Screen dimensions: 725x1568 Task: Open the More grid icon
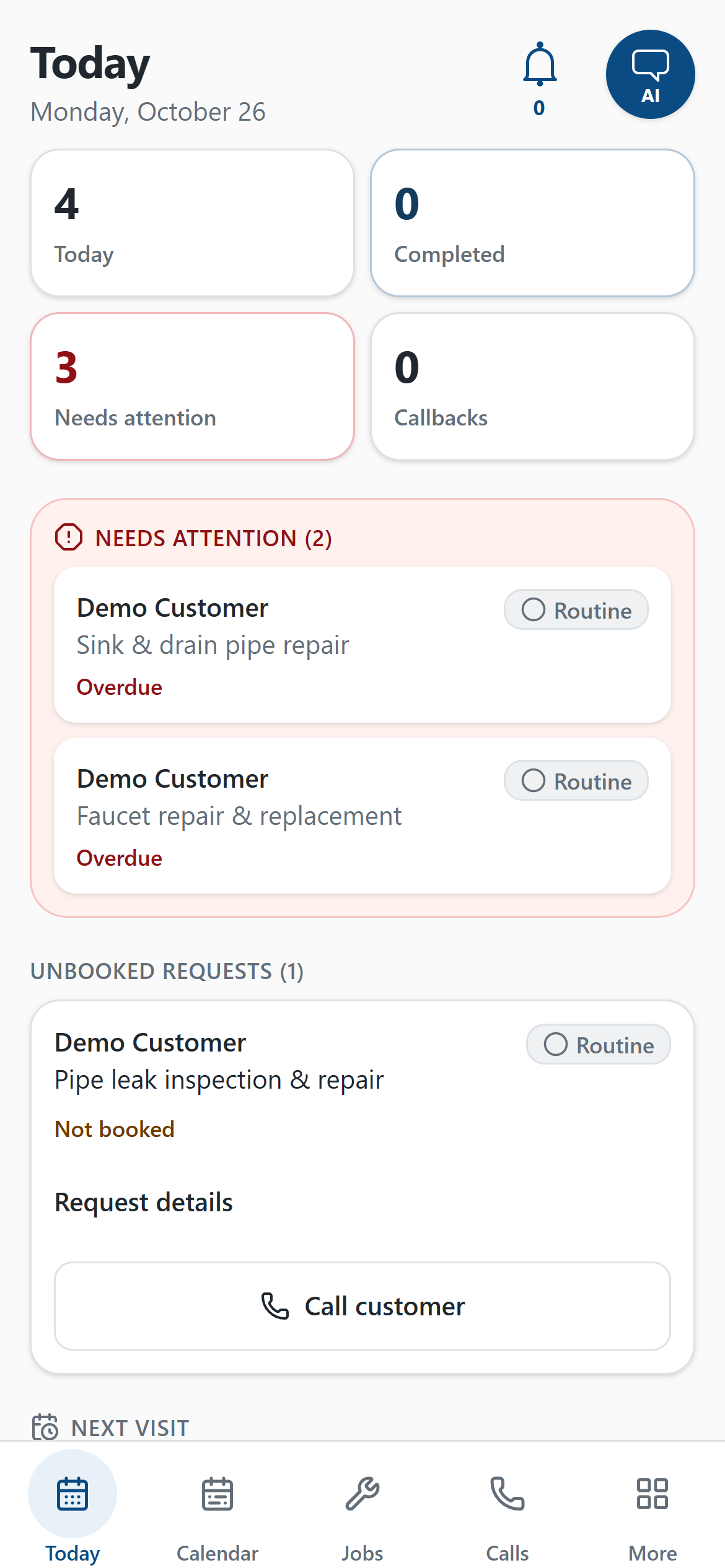pos(652,1494)
